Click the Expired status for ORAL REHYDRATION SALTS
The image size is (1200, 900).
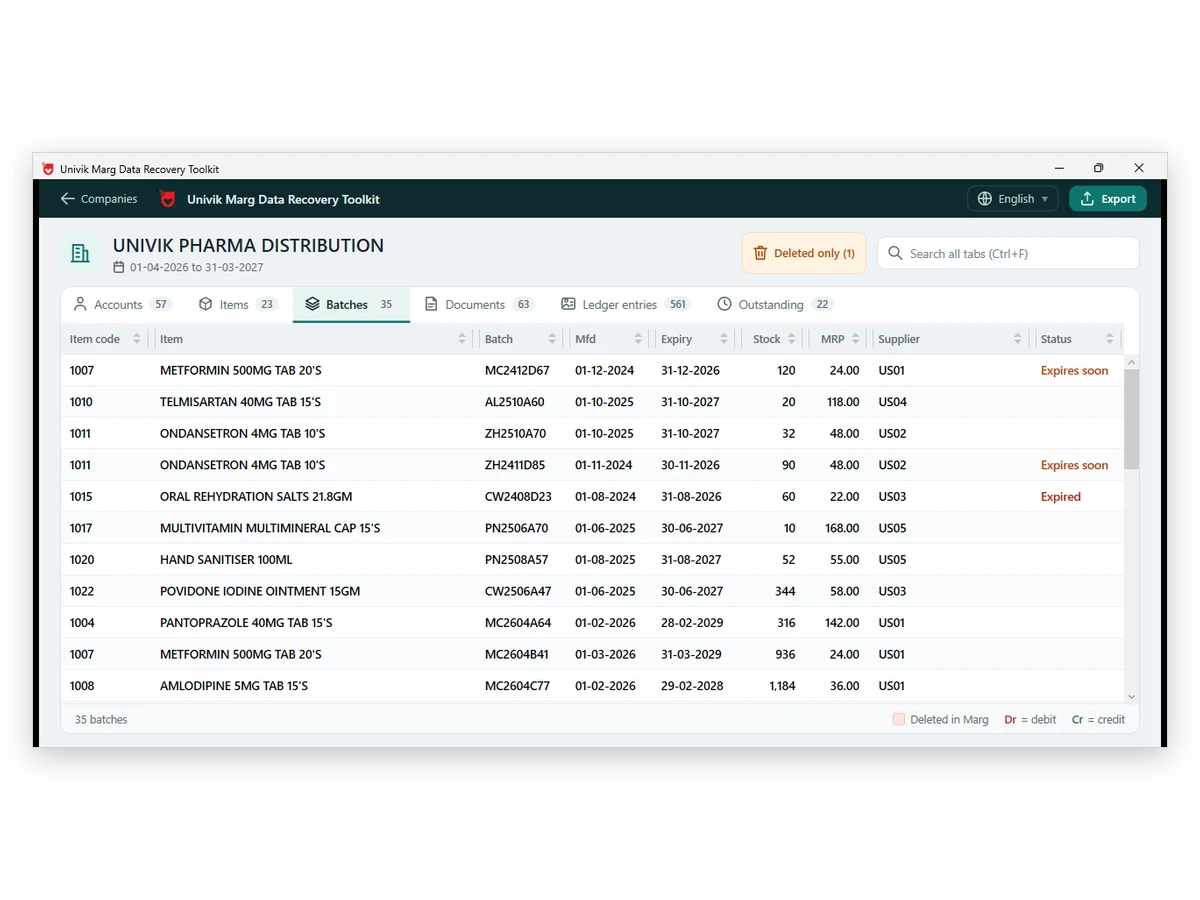point(1060,497)
